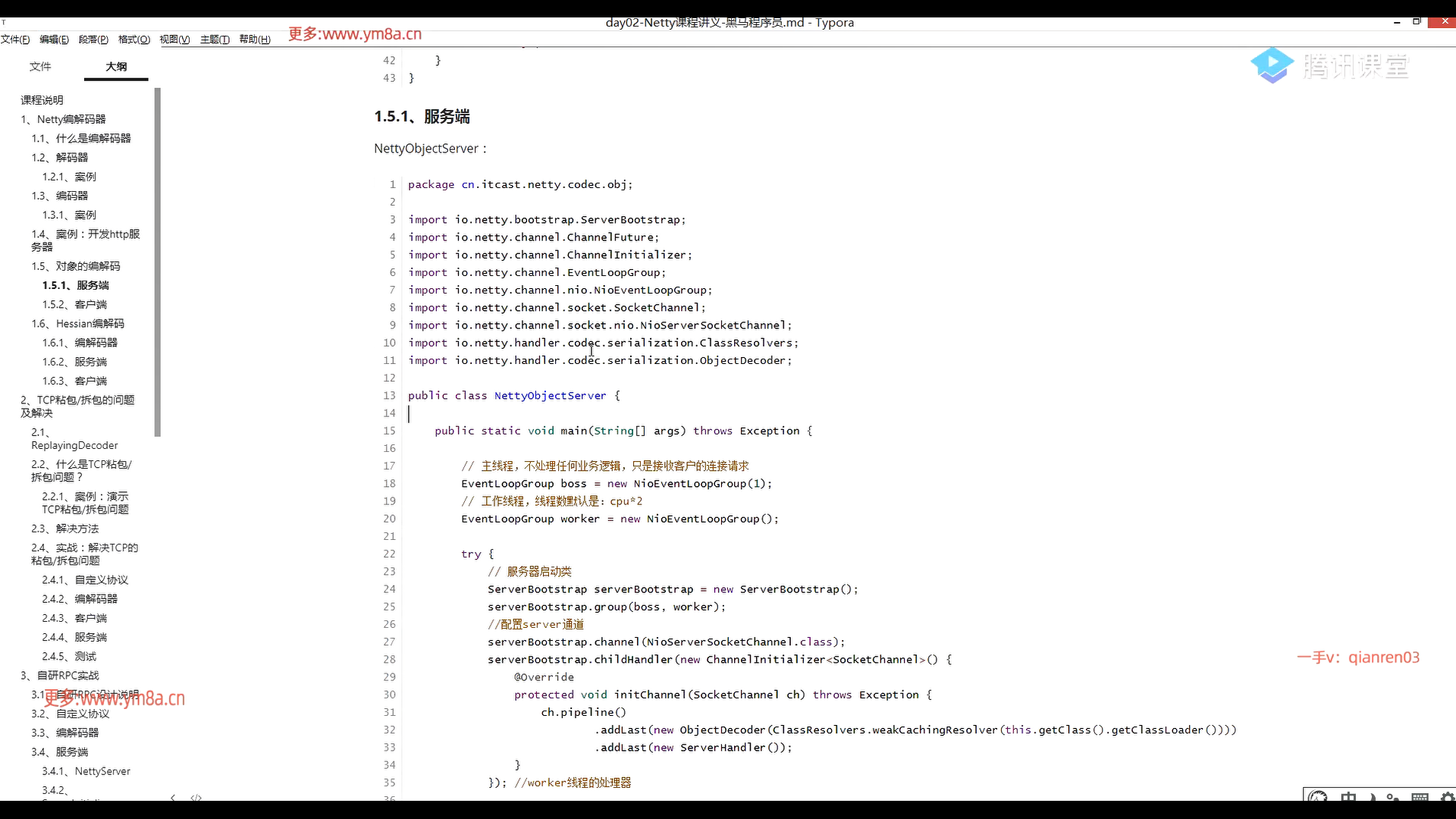Open the 格式(O) menu

click(134, 39)
